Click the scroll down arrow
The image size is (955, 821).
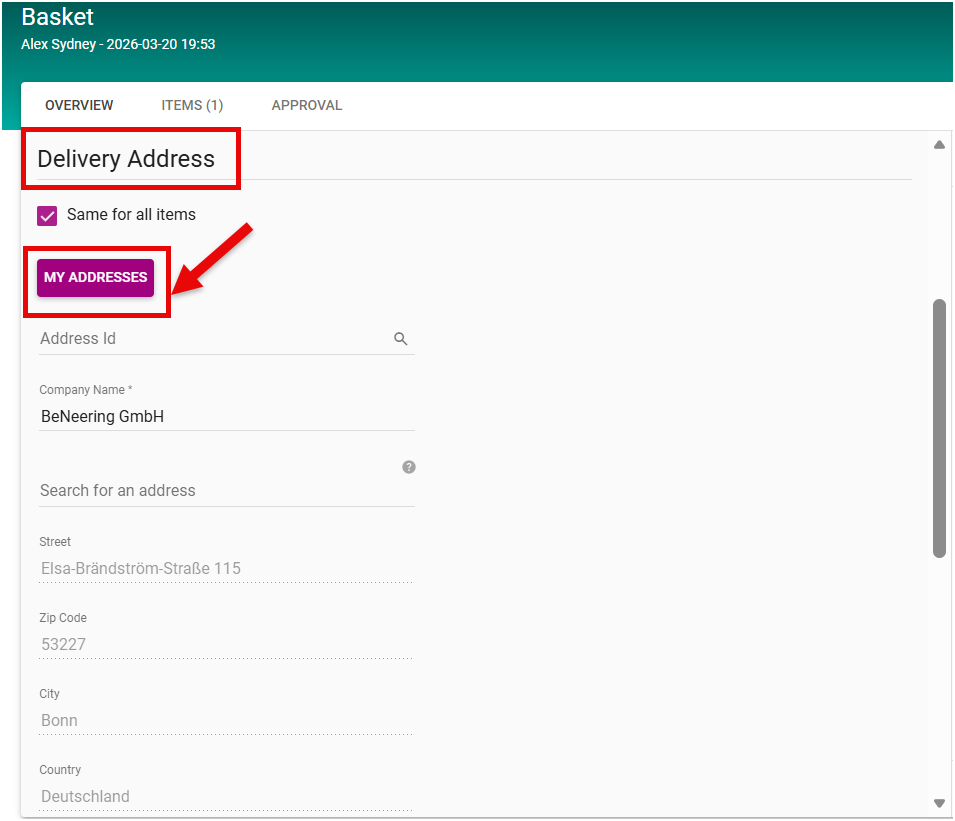939,802
